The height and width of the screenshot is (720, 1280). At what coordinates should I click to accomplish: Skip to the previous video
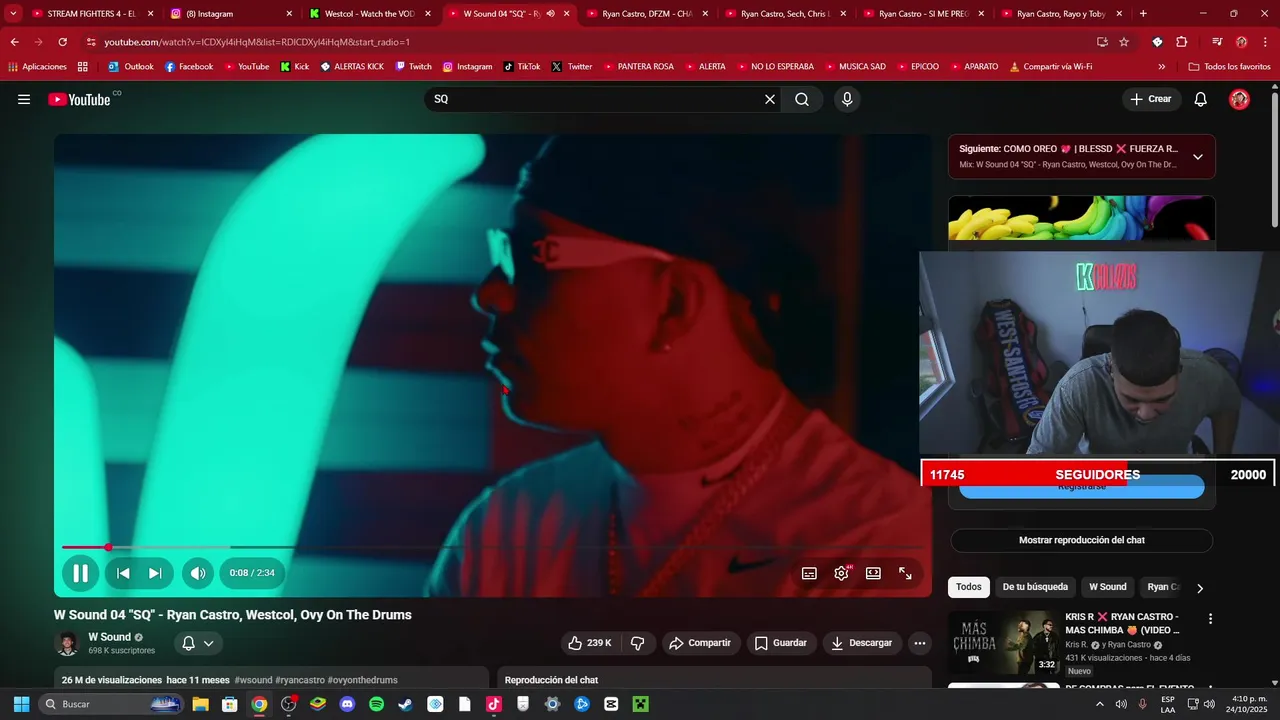(123, 573)
